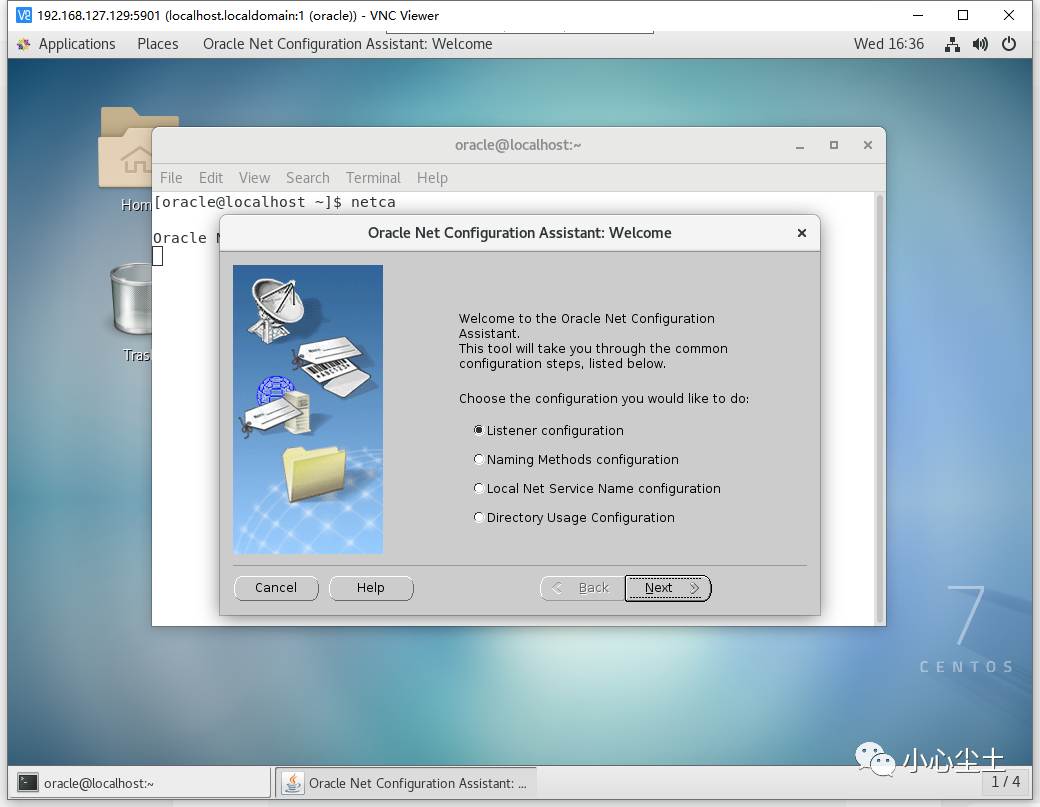Viewport: 1040px width, 807px height.
Task: Open the Edit menu in terminal
Action: tap(210, 178)
